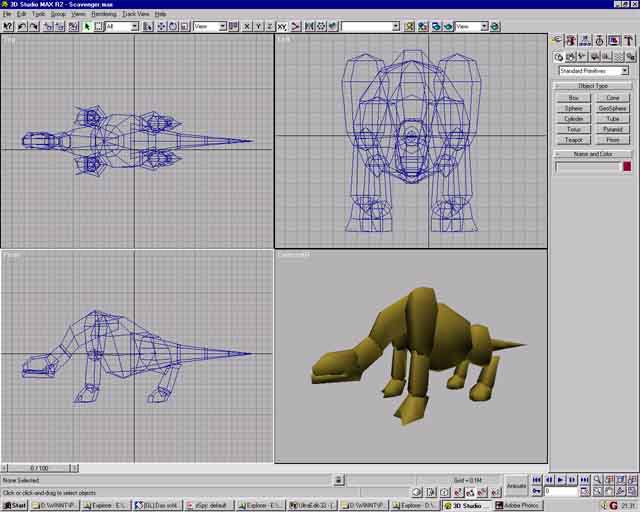Toggle the X axis constraint button

point(245,26)
